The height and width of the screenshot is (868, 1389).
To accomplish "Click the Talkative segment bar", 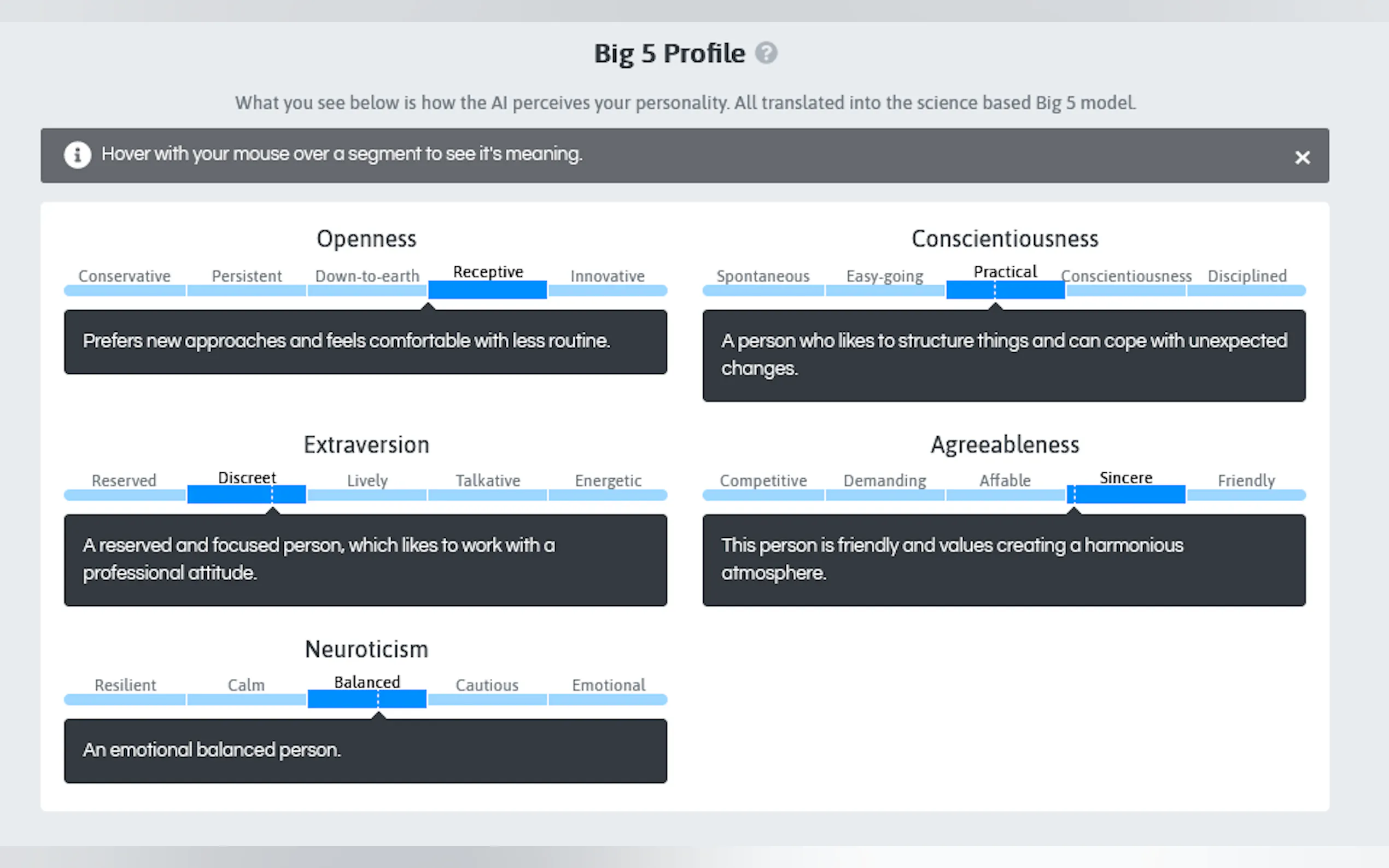I will tap(487, 495).
